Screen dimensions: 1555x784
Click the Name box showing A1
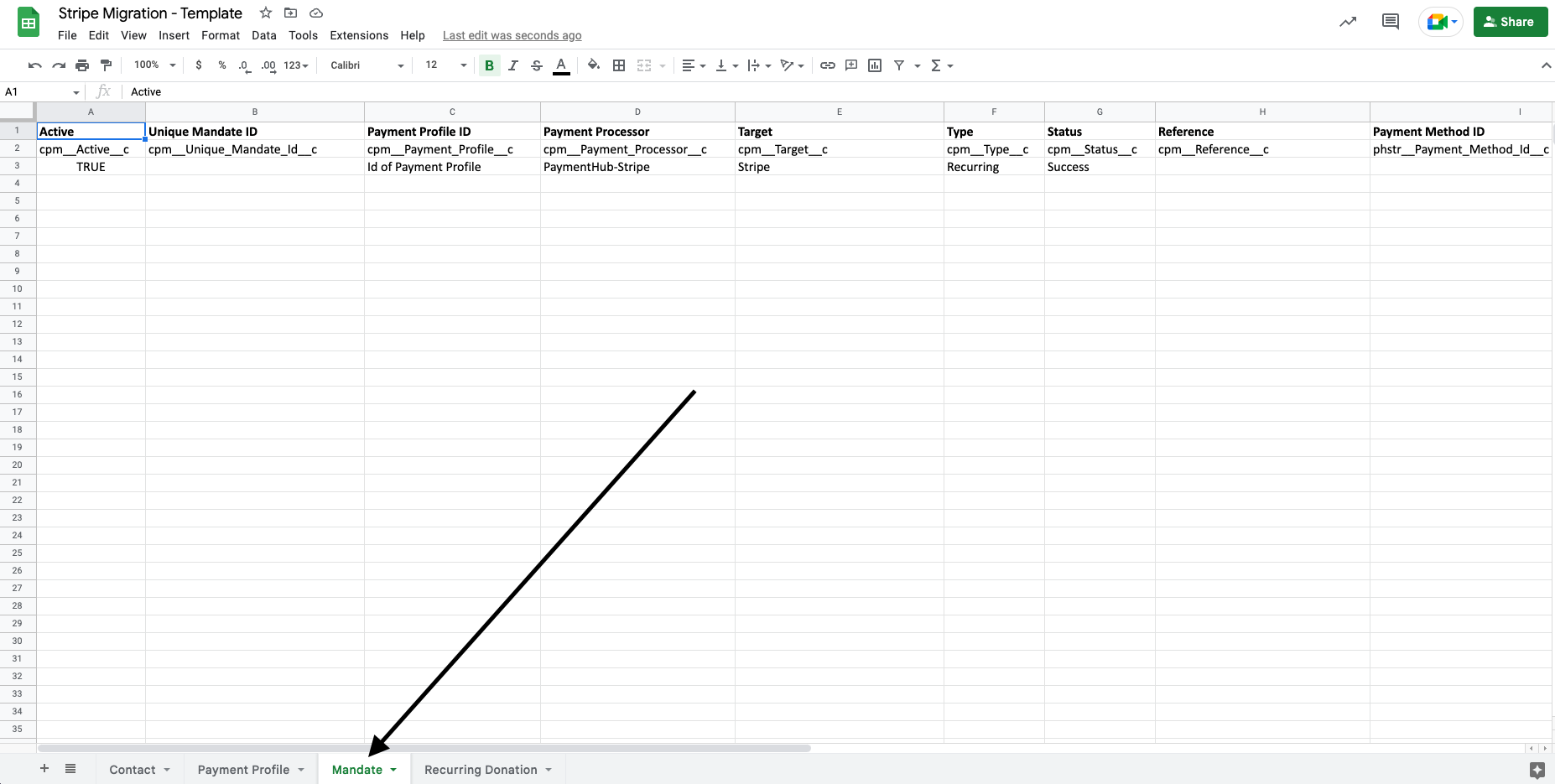(38, 91)
